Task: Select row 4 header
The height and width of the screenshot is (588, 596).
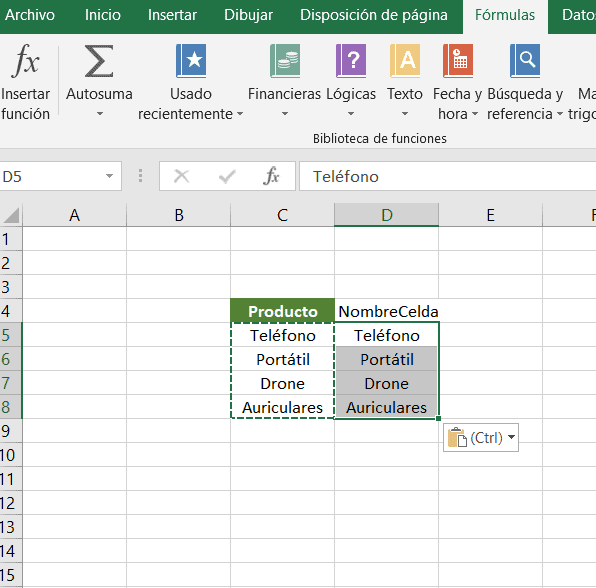Action: pos(11,311)
